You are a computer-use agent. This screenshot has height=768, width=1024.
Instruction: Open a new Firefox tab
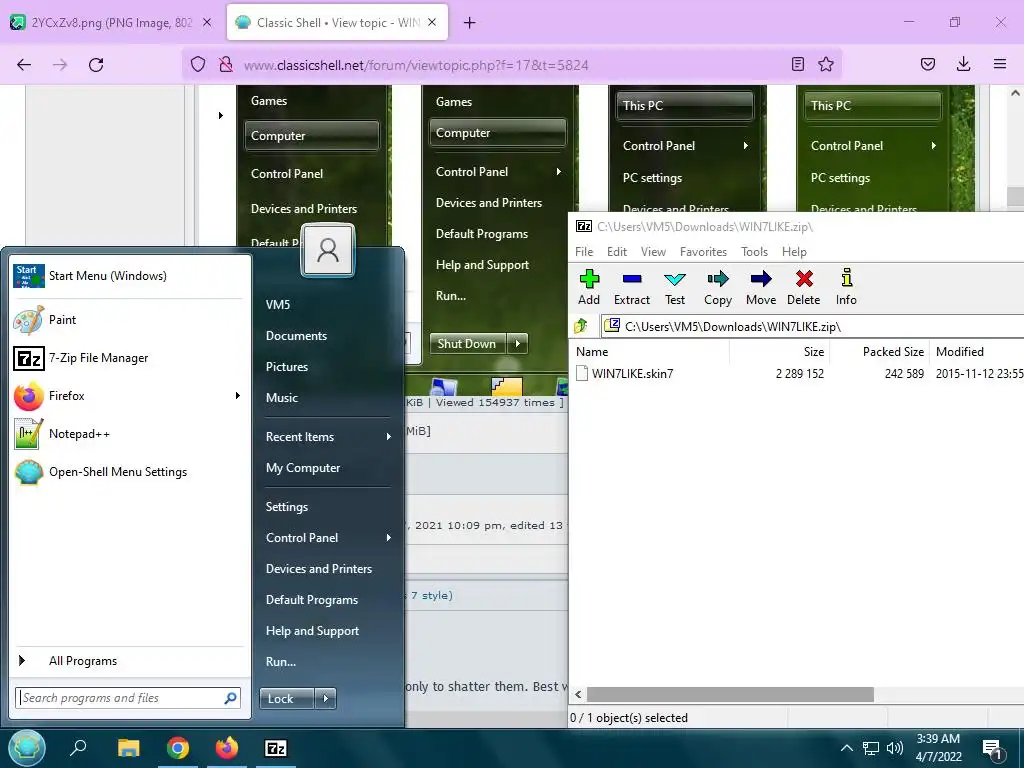469,23
